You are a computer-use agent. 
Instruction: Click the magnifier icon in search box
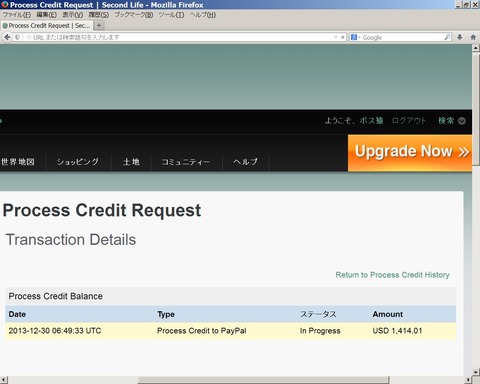[x=447, y=37]
